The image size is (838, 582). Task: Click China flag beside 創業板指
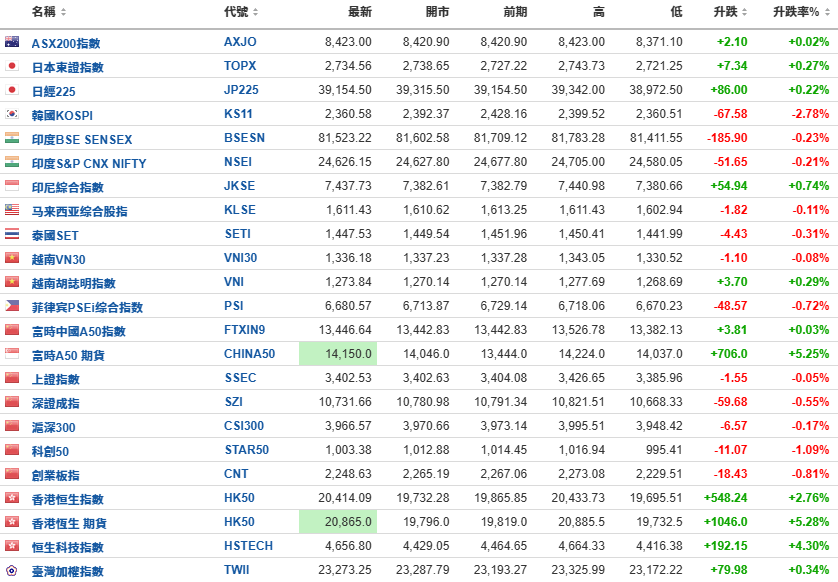(x=12, y=474)
